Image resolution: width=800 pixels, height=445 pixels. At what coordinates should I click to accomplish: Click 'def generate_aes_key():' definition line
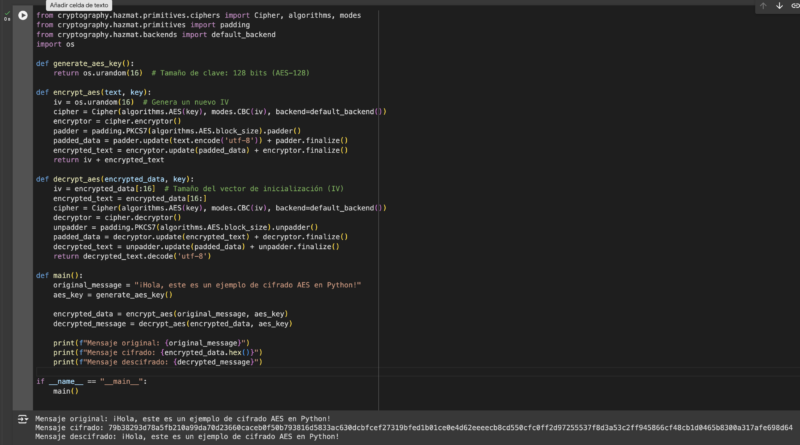point(85,63)
